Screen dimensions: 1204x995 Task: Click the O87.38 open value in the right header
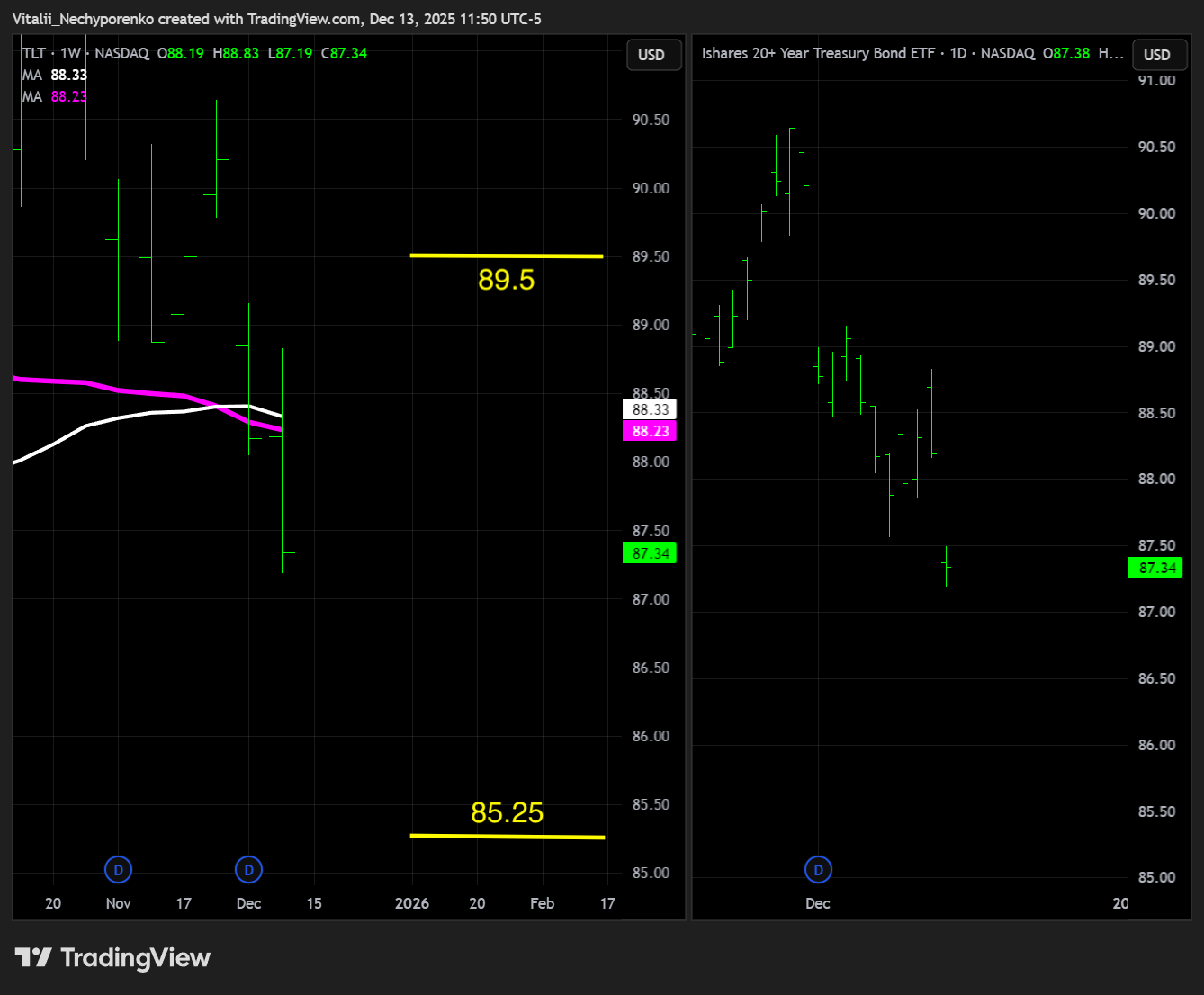(1066, 53)
